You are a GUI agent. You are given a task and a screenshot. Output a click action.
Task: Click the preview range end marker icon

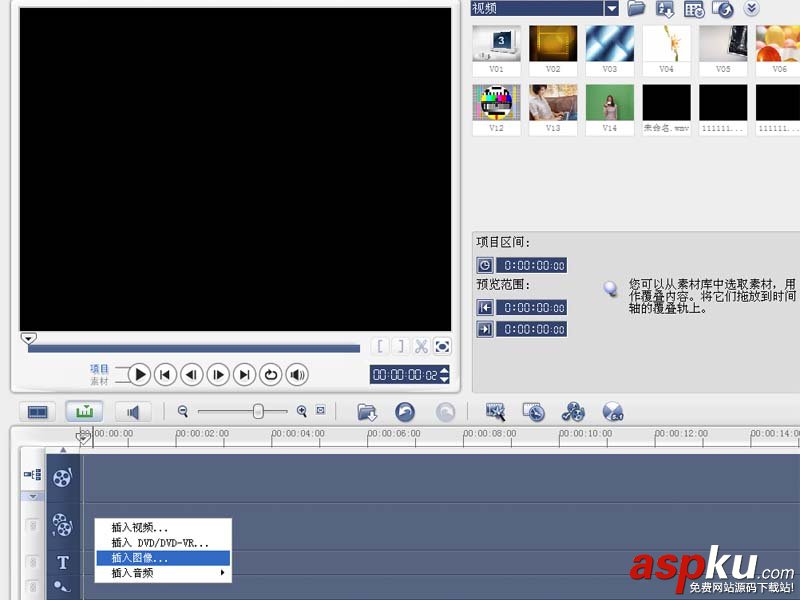tap(485, 329)
